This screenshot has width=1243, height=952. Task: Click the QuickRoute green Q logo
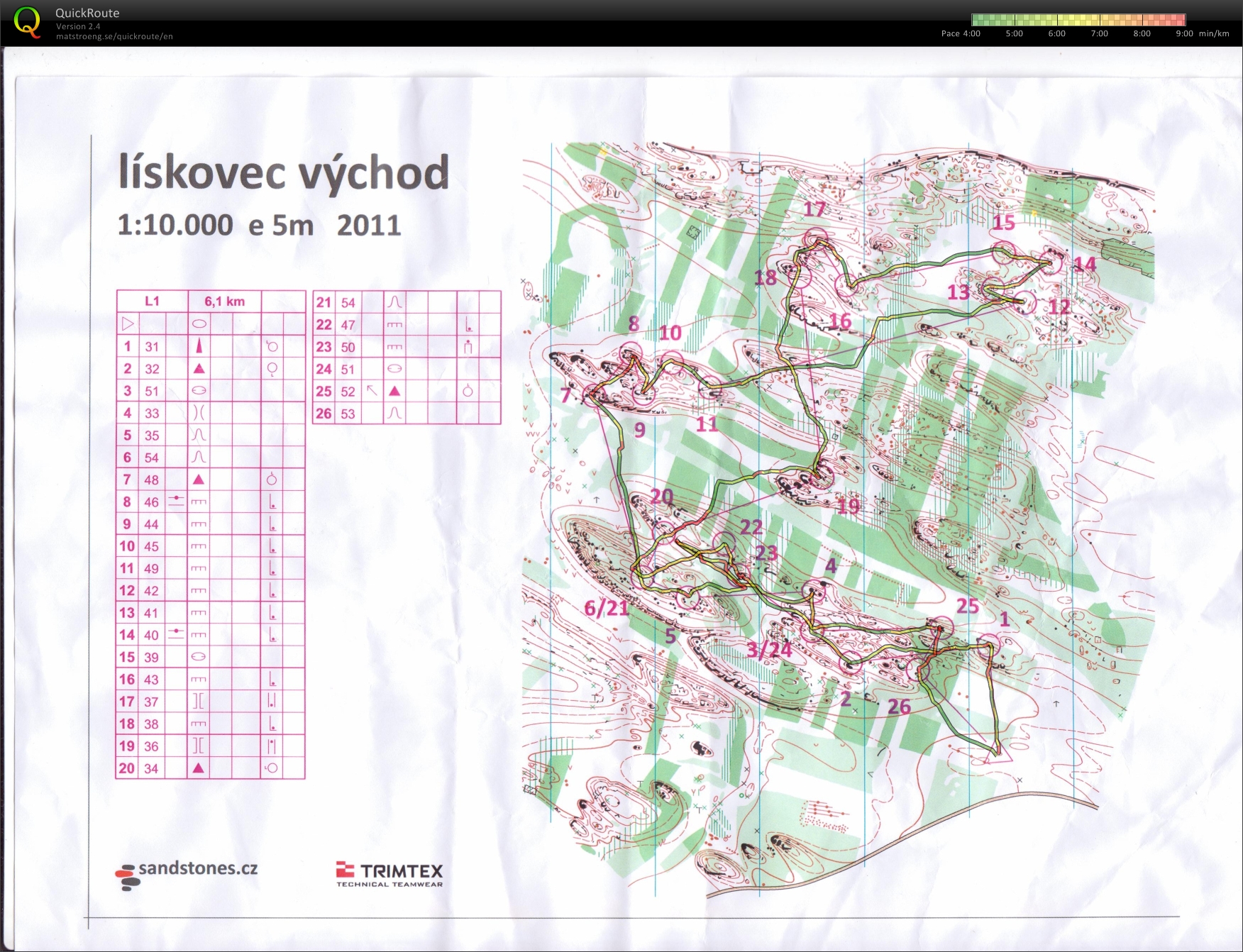click(27, 22)
